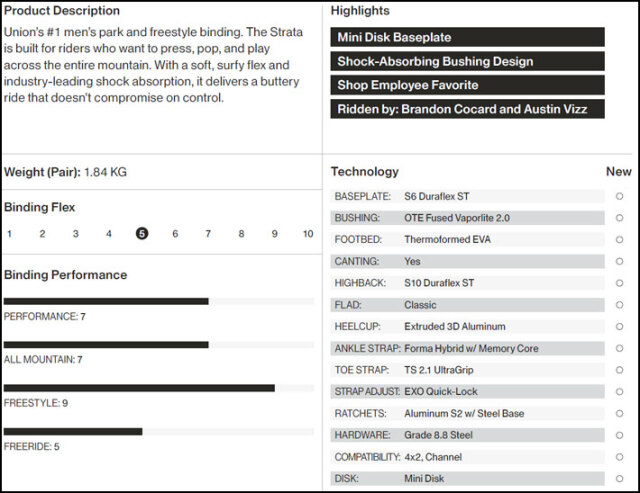Click the FREESTYLE rating bar
Screen dimensions: 640x493
pyautogui.click(x=159, y=388)
